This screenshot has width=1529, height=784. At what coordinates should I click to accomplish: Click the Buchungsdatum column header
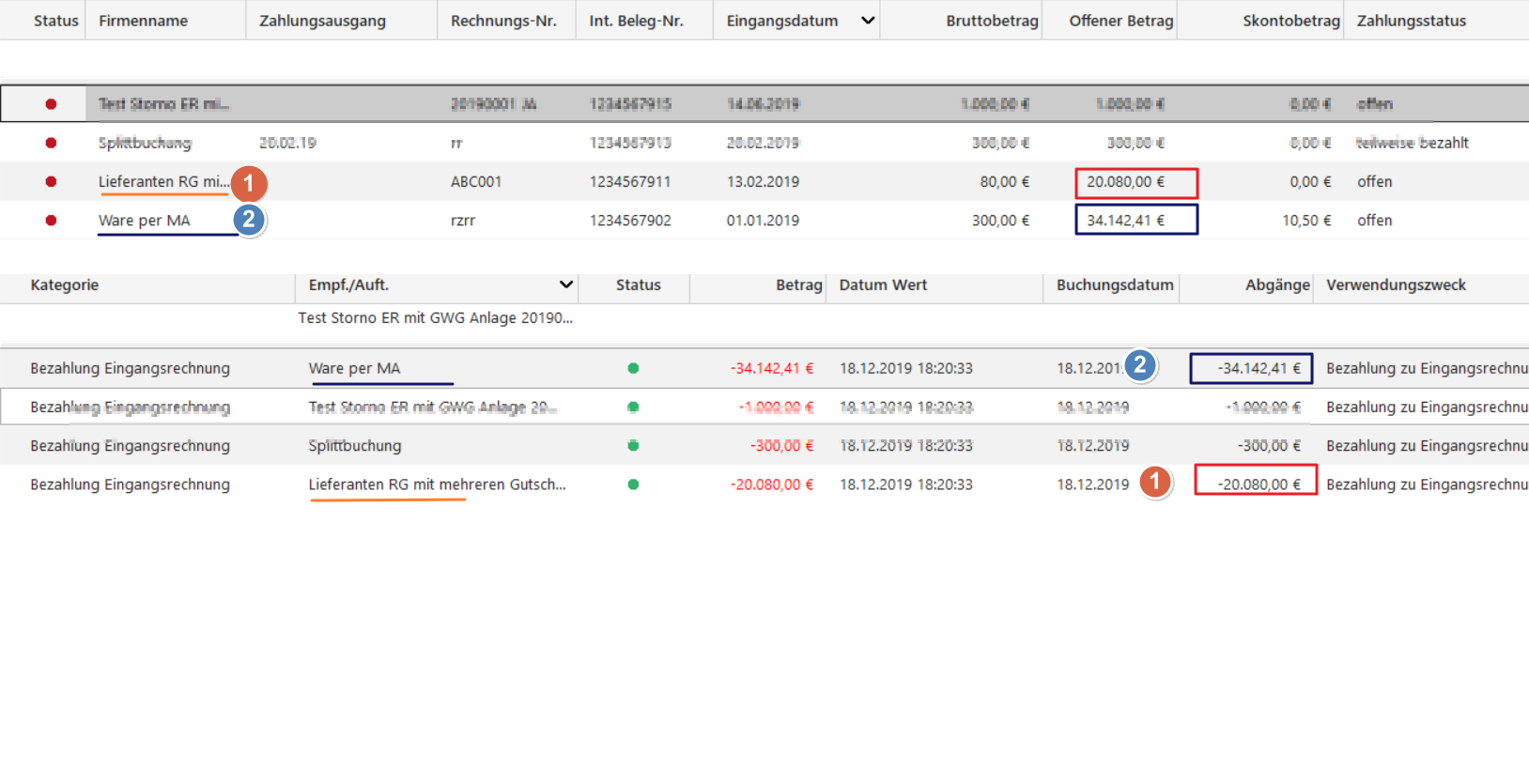(1115, 284)
